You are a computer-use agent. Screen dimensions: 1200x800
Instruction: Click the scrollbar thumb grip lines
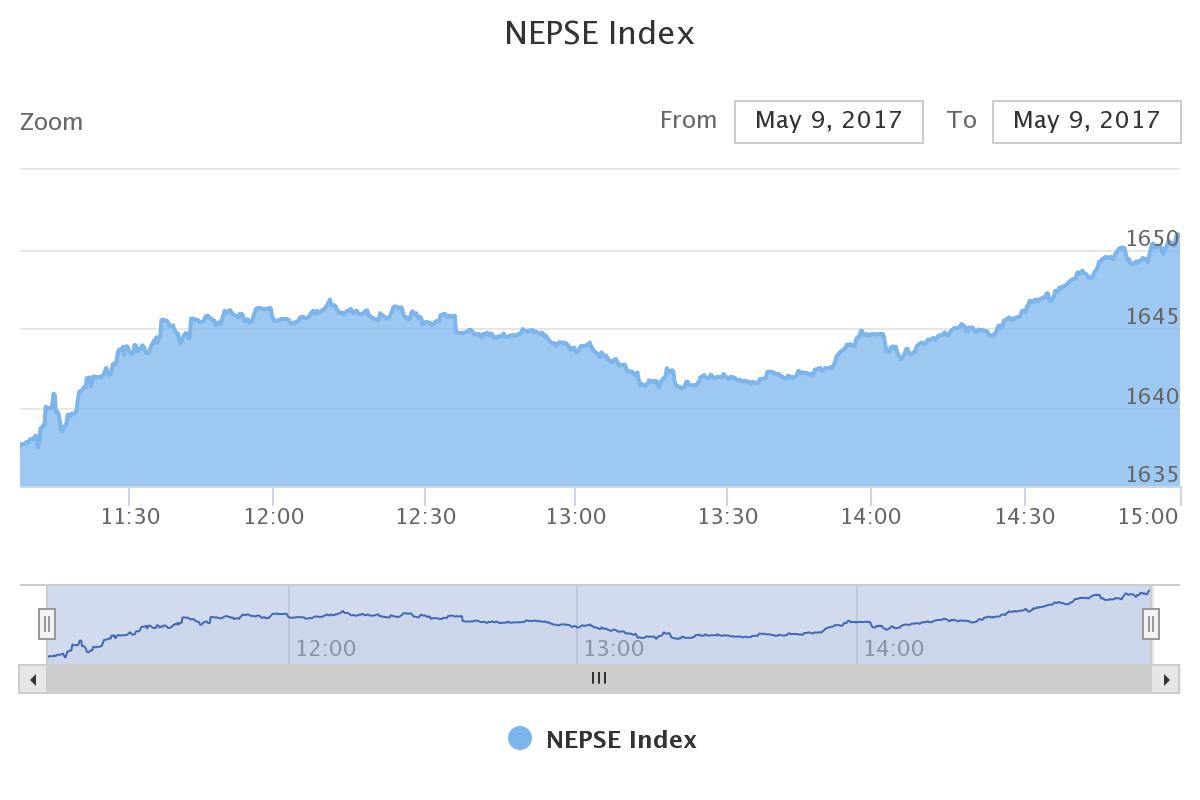(x=599, y=678)
